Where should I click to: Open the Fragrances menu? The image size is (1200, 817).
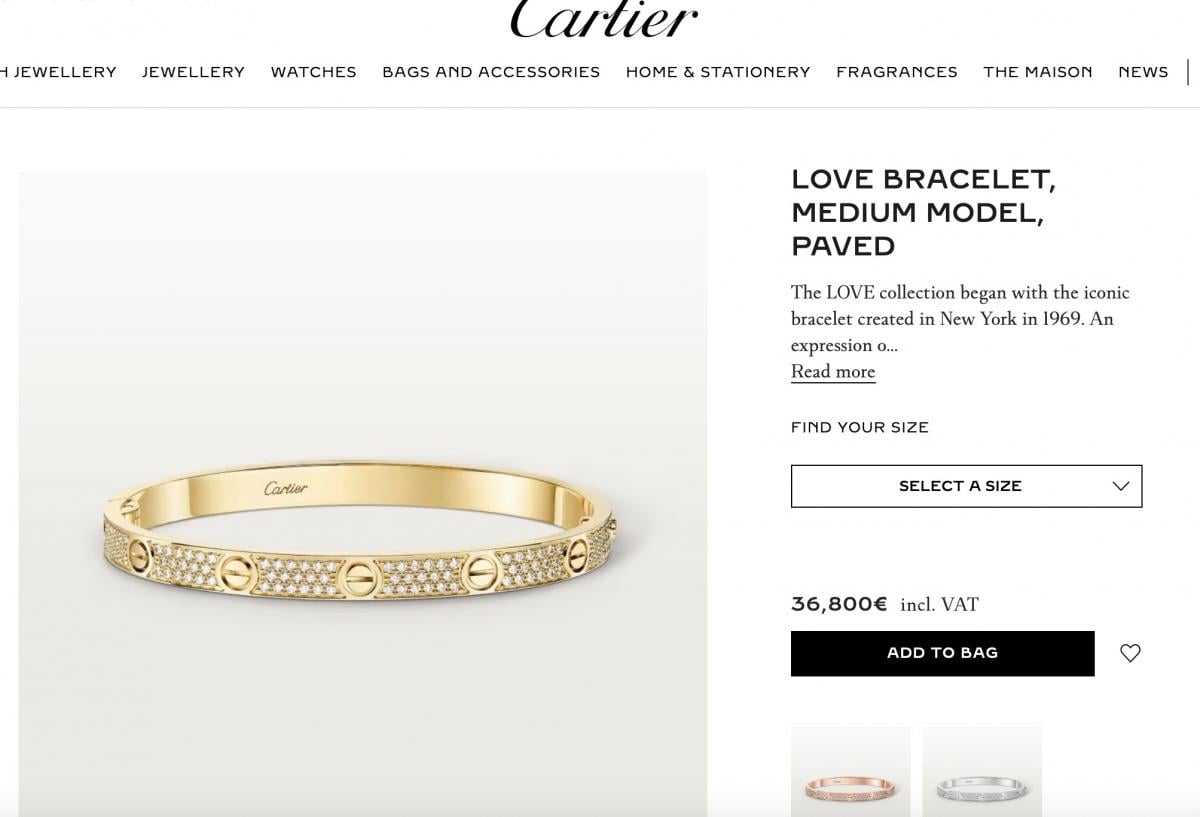[x=897, y=72]
